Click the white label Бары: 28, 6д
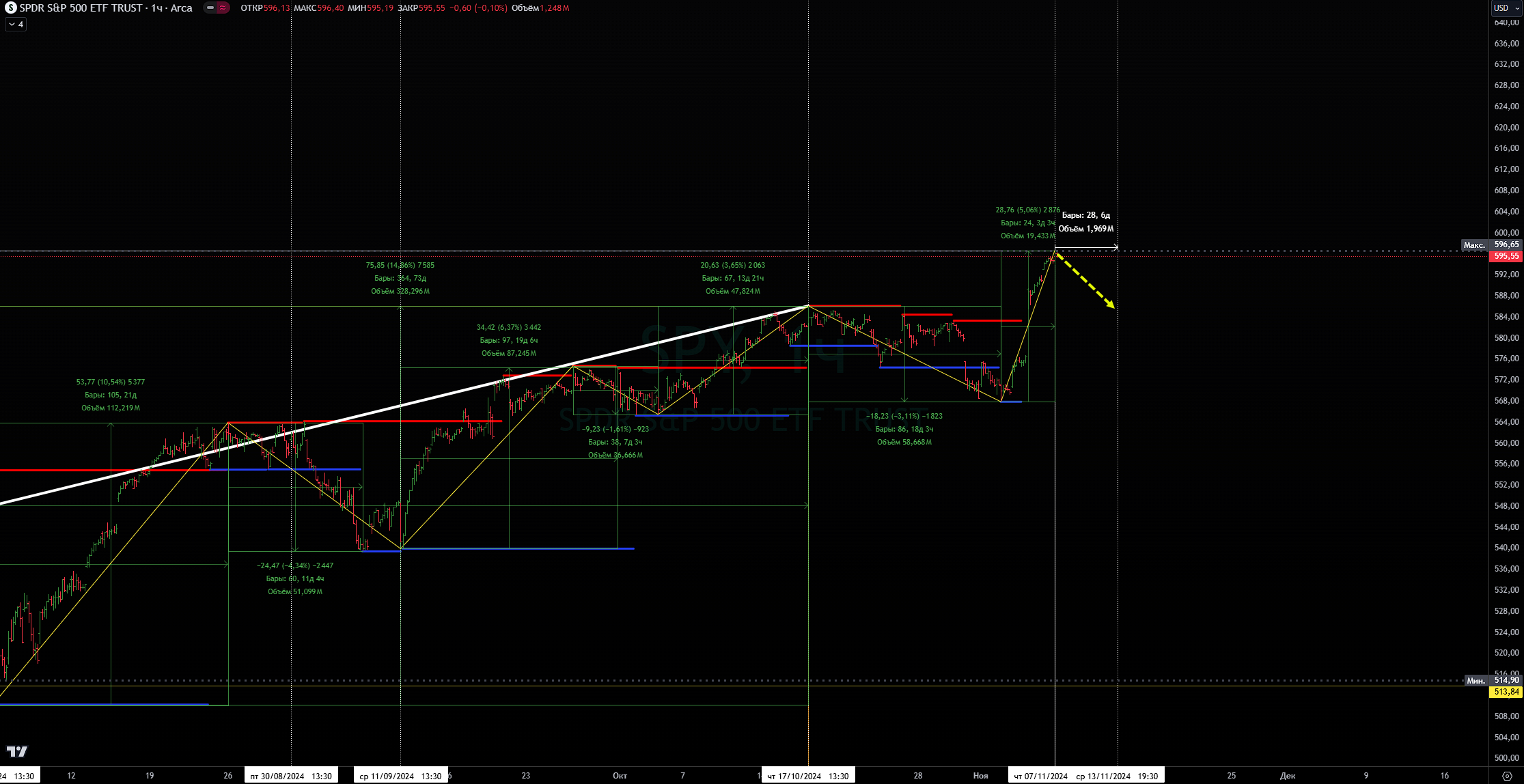The width and height of the screenshot is (1524, 784). click(x=1086, y=215)
